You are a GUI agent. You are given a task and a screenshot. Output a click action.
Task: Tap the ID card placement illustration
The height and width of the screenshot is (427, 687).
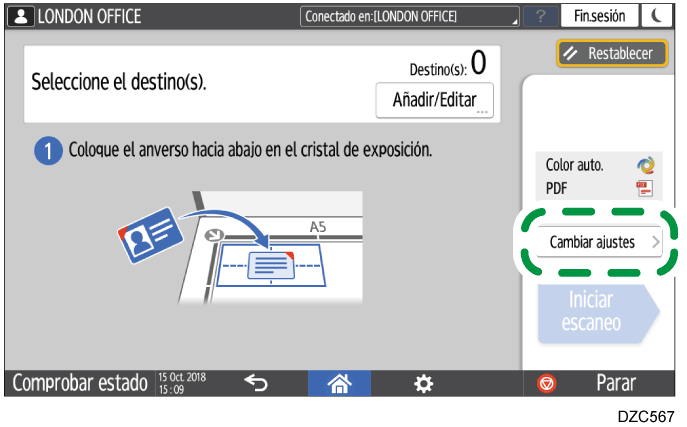point(240,247)
